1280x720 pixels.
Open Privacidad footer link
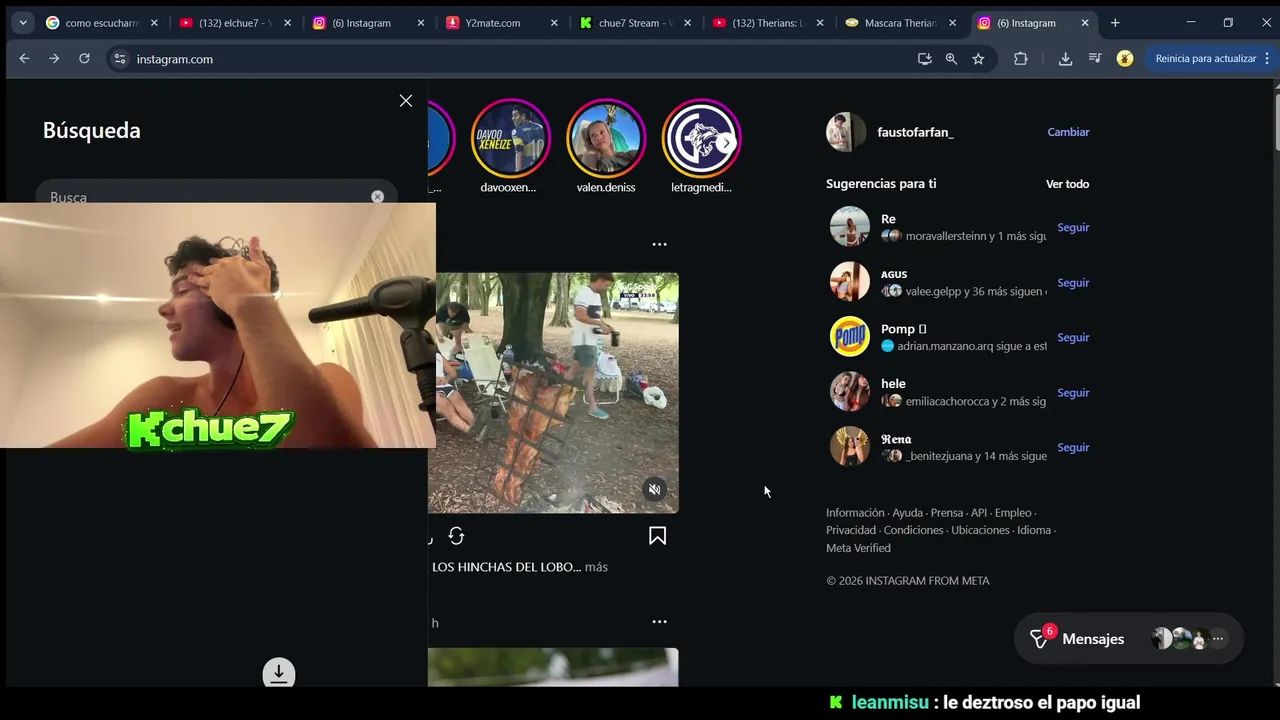click(851, 530)
